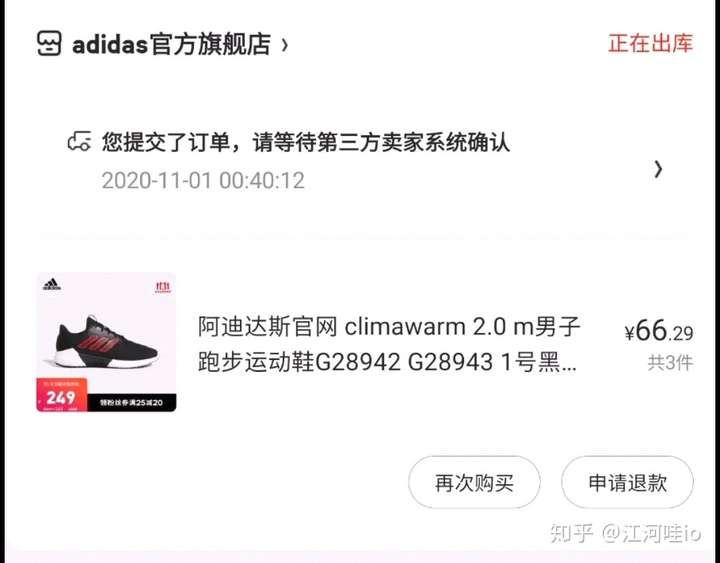Click the 再次购买 button
This screenshot has width=720, height=563.
474,483
